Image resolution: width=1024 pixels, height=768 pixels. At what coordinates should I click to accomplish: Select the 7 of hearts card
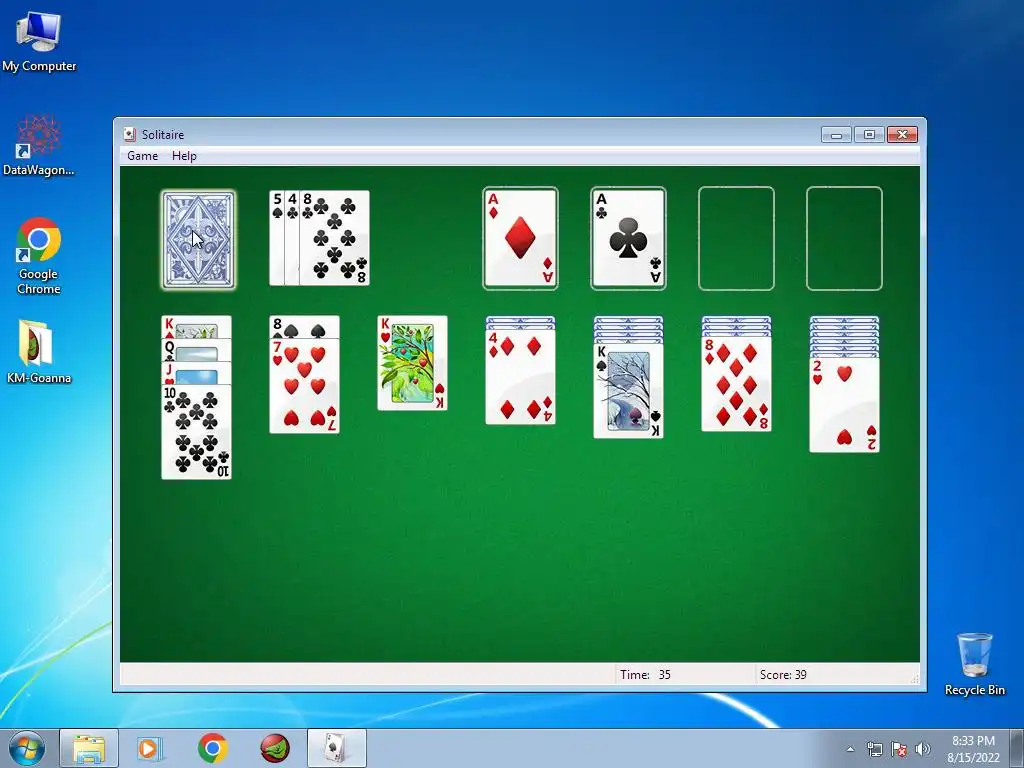[x=304, y=387]
